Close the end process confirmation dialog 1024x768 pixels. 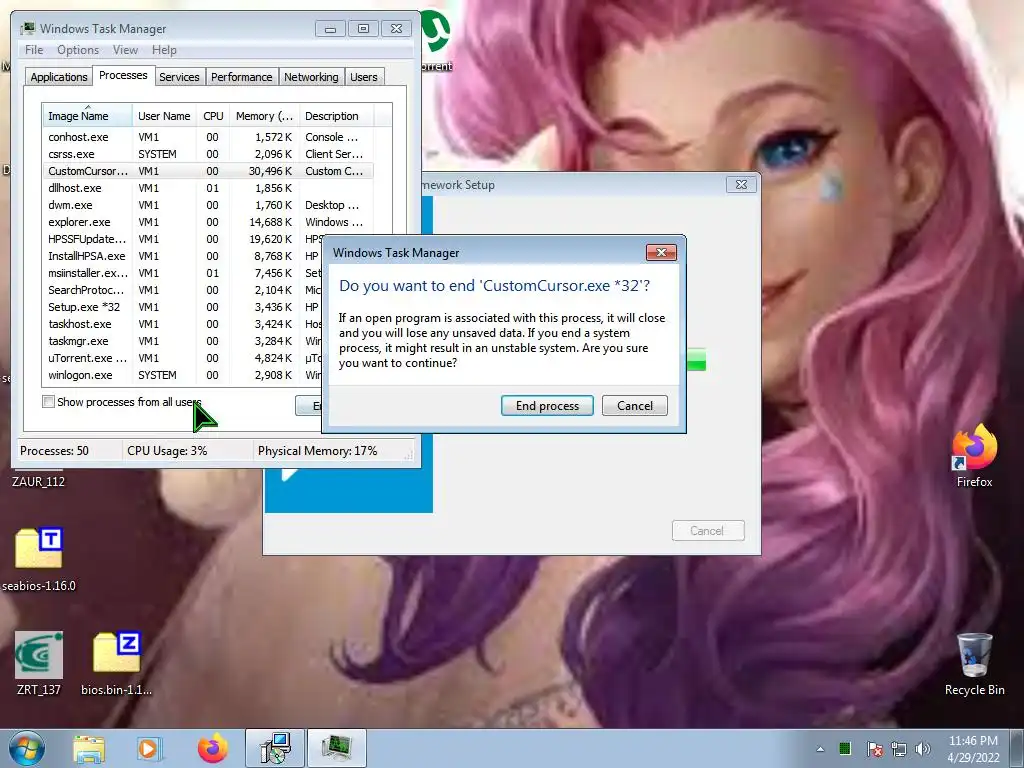tap(661, 253)
